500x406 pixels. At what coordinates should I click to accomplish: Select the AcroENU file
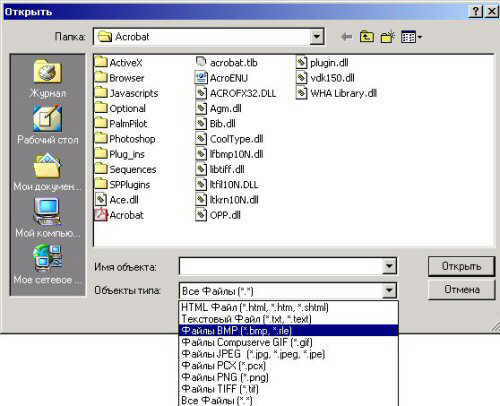pos(222,78)
